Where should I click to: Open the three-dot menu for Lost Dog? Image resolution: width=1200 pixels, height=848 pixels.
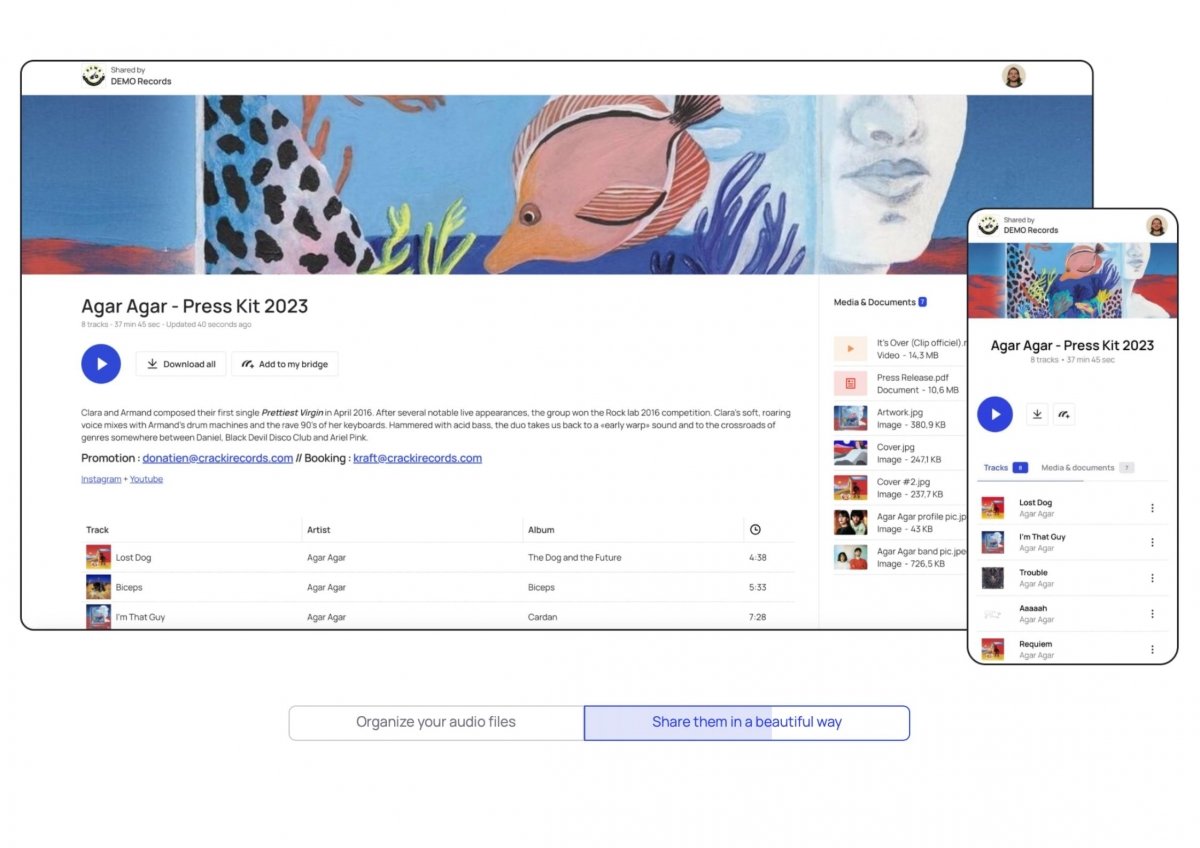tap(1152, 508)
